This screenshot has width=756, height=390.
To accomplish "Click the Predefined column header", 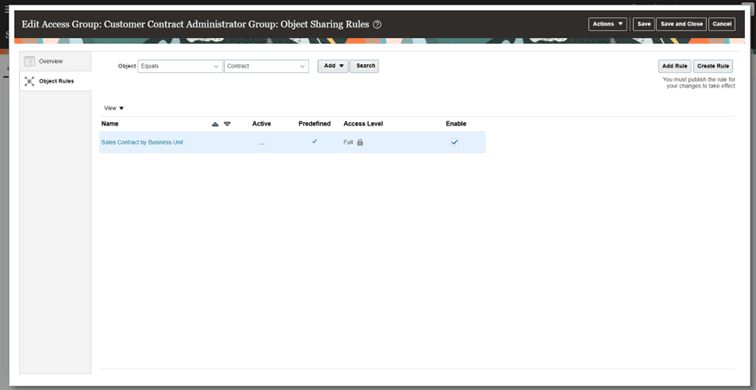I will 314,124.
